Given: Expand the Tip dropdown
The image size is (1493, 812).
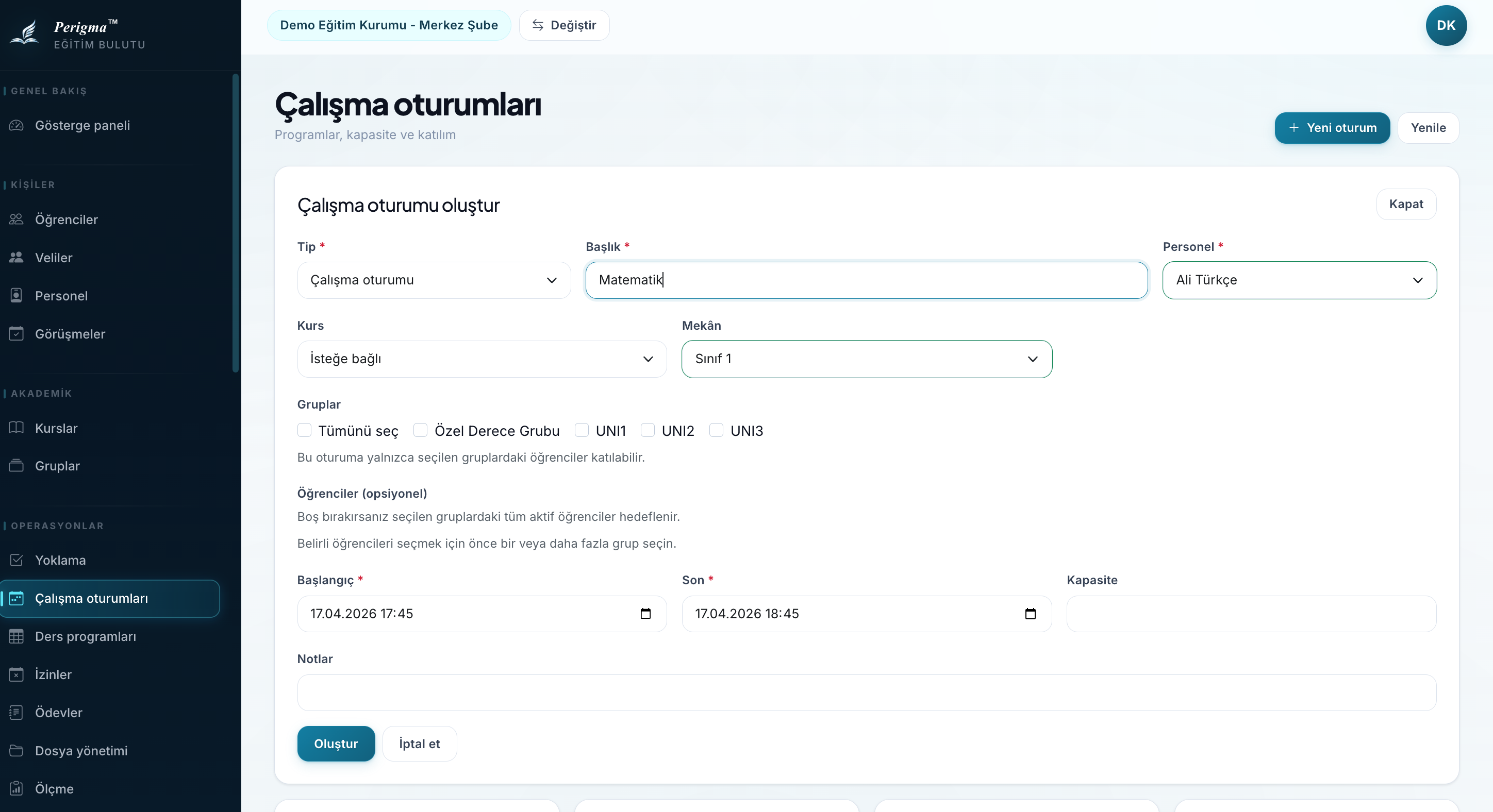Looking at the screenshot, I should click(x=434, y=280).
